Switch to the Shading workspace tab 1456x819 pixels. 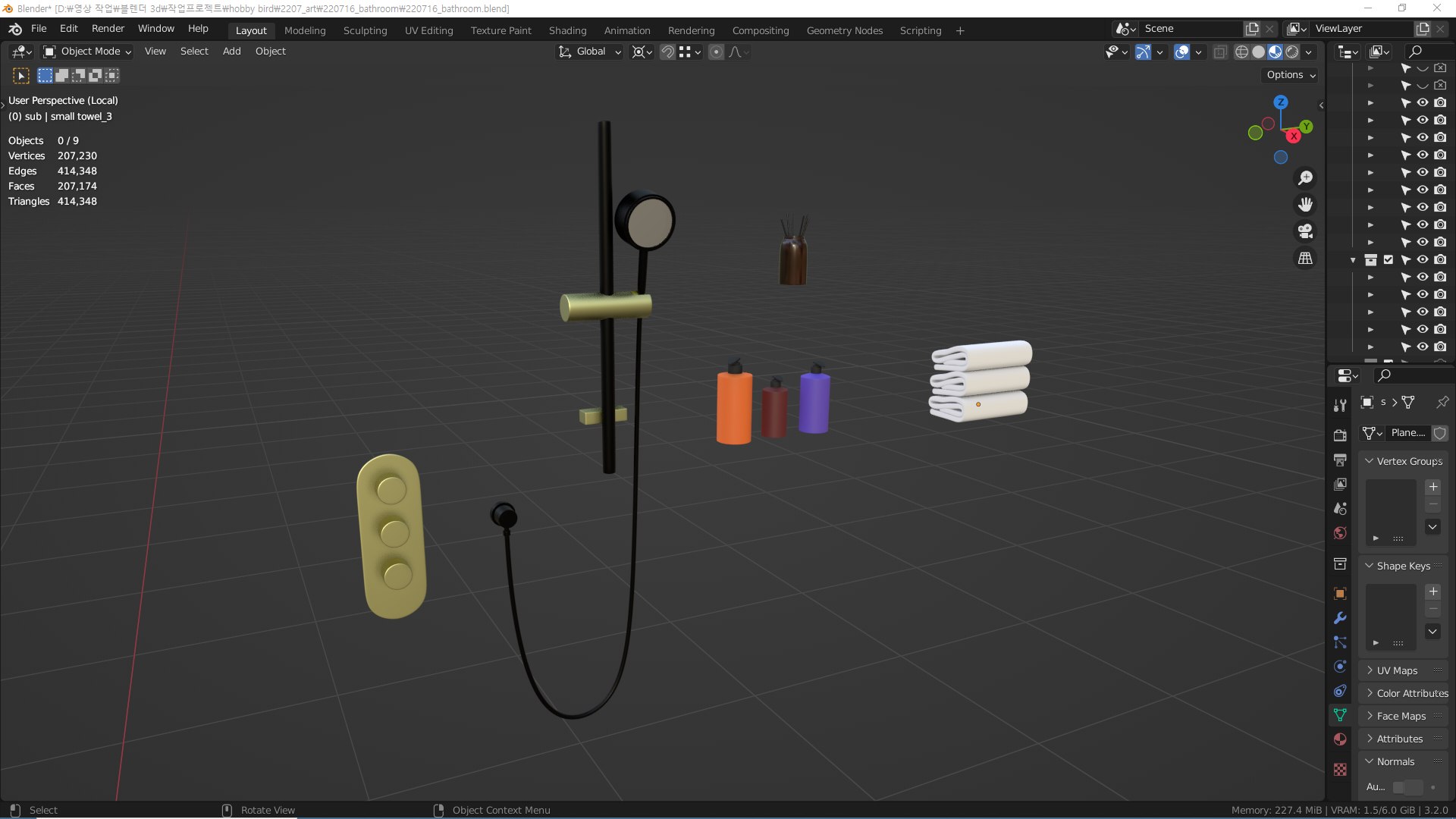tap(567, 30)
